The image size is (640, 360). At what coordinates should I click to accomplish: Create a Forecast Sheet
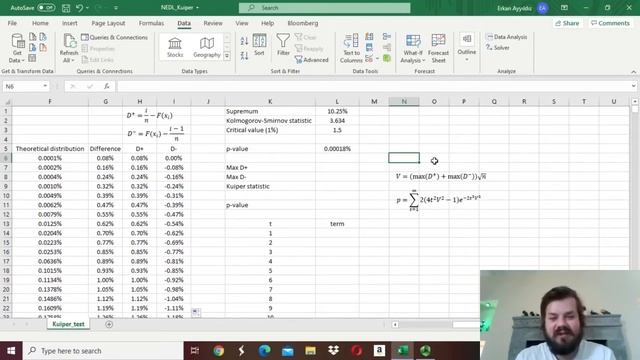coord(438,48)
